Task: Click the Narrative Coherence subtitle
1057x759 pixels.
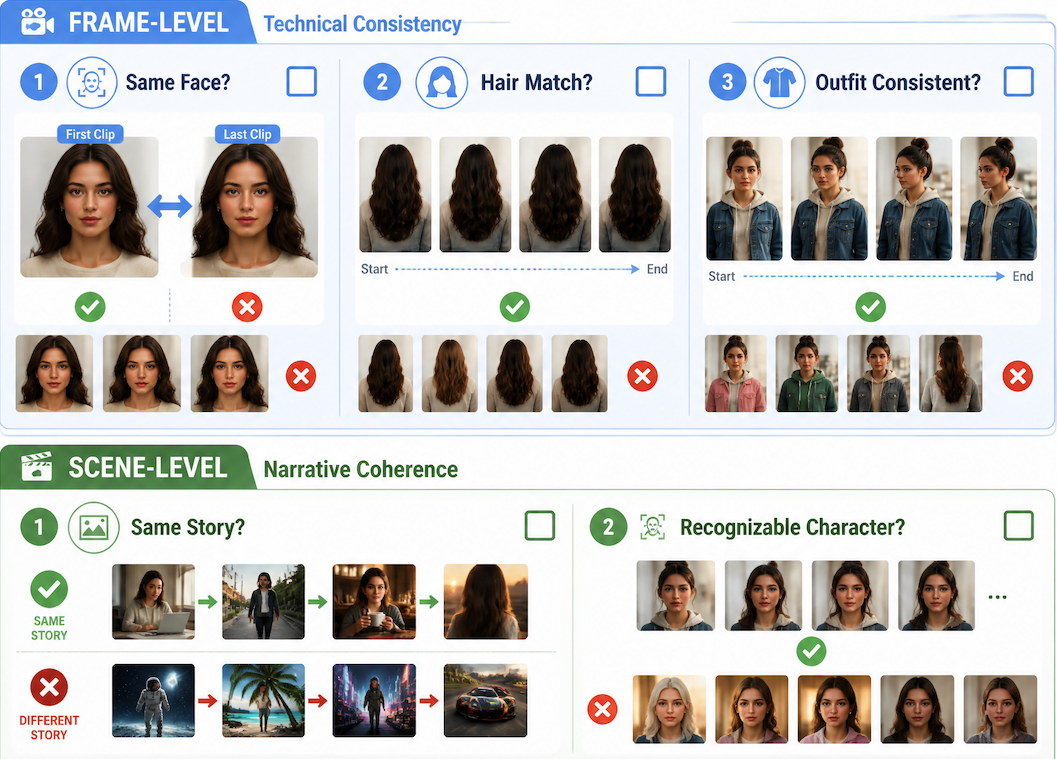Action: coord(361,469)
